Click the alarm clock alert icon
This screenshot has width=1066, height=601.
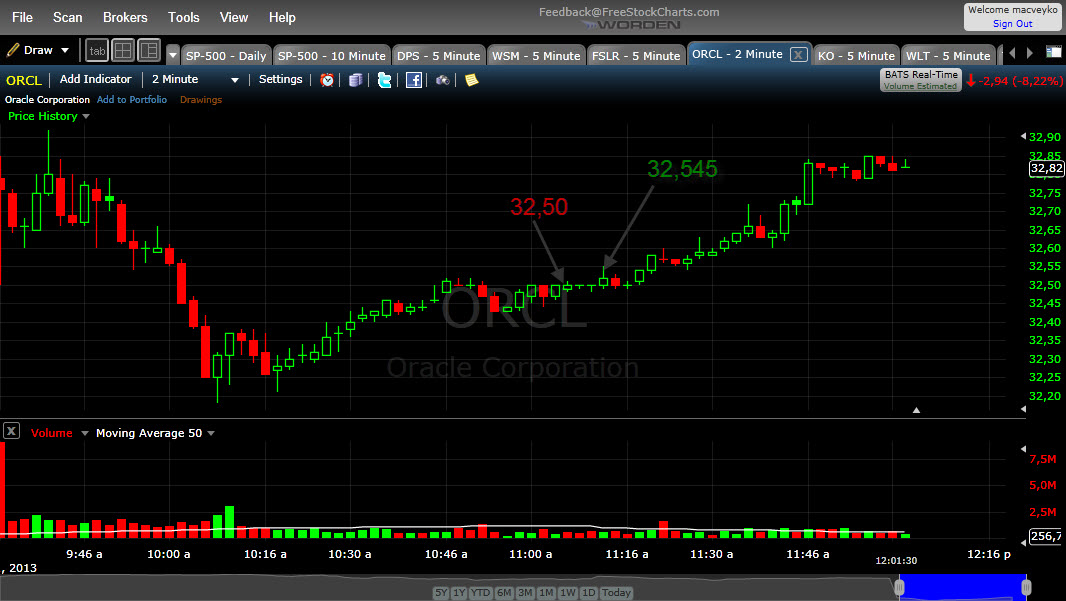click(327, 80)
